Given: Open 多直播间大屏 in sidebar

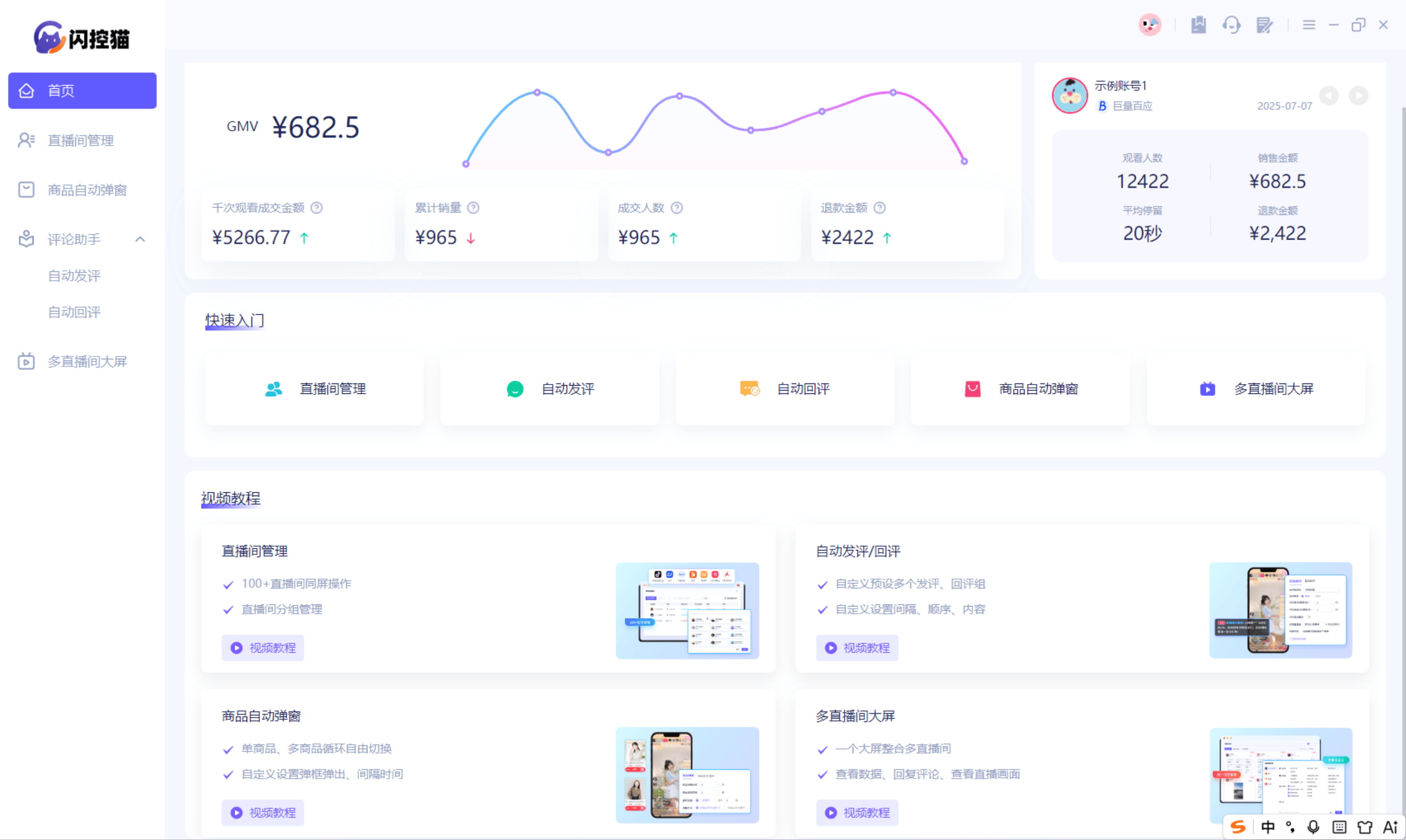Looking at the screenshot, I should pos(82,361).
